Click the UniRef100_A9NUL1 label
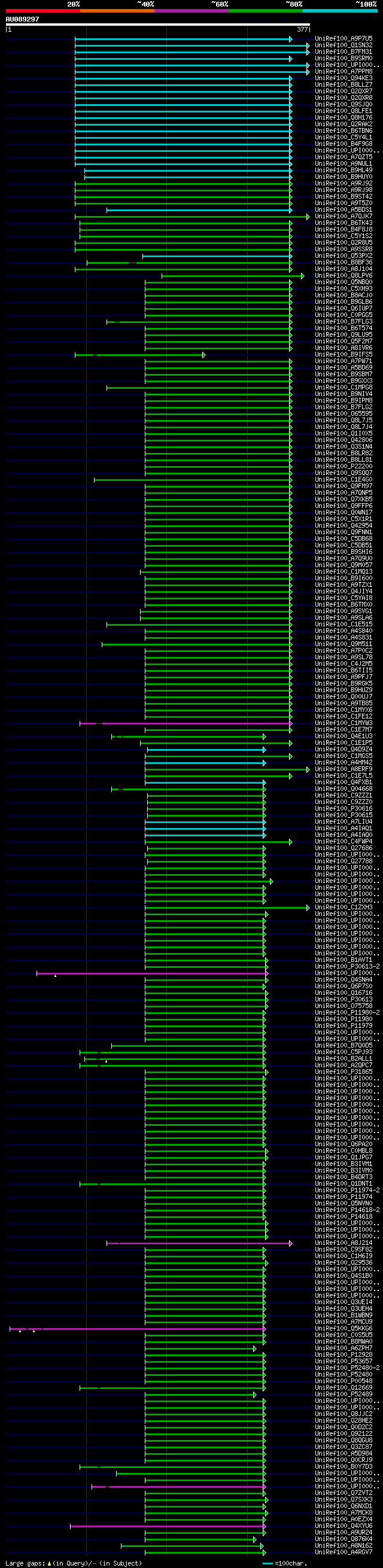383x1568 pixels. point(344,164)
